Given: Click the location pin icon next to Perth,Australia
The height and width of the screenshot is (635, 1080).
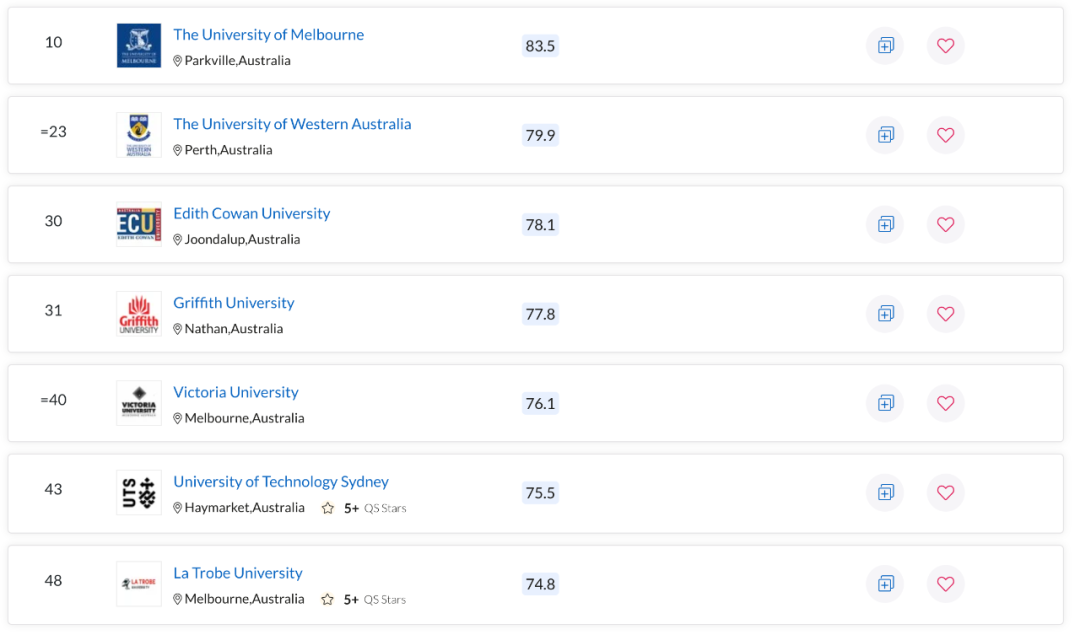Looking at the screenshot, I should [178, 149].
